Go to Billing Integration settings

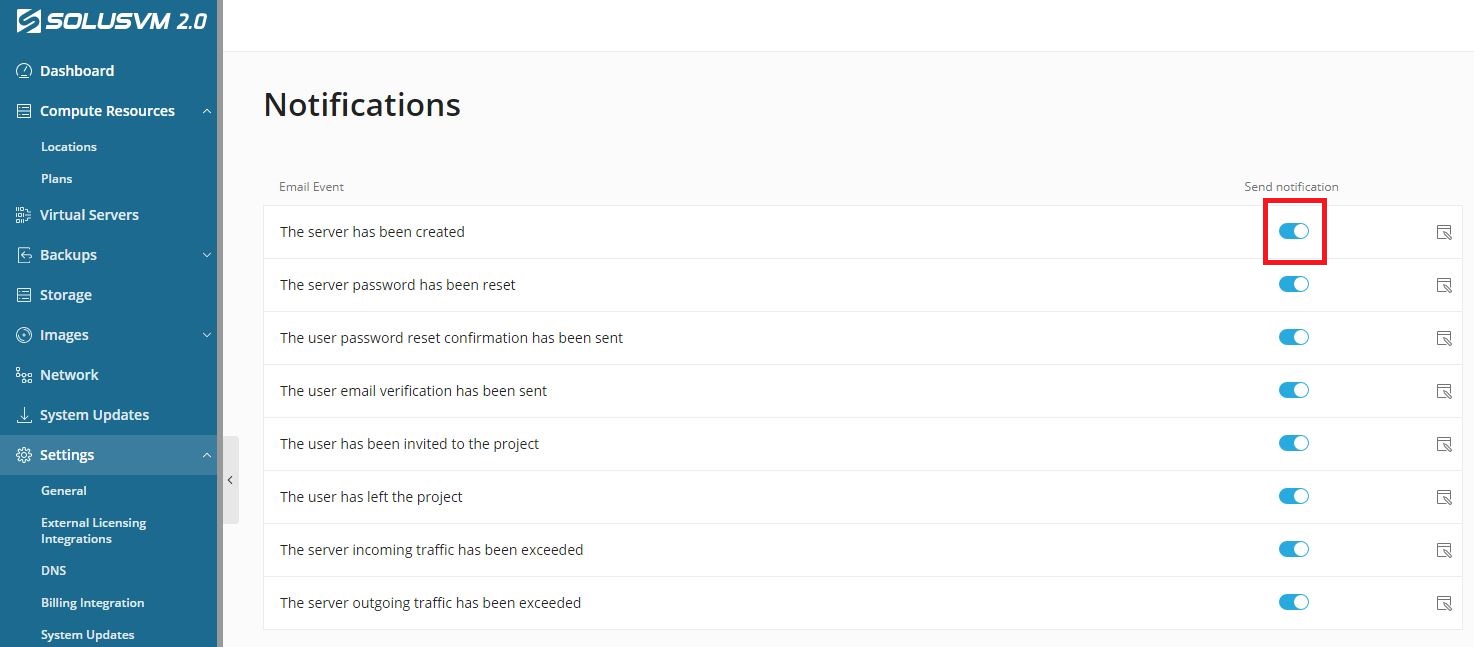(93, 603)
